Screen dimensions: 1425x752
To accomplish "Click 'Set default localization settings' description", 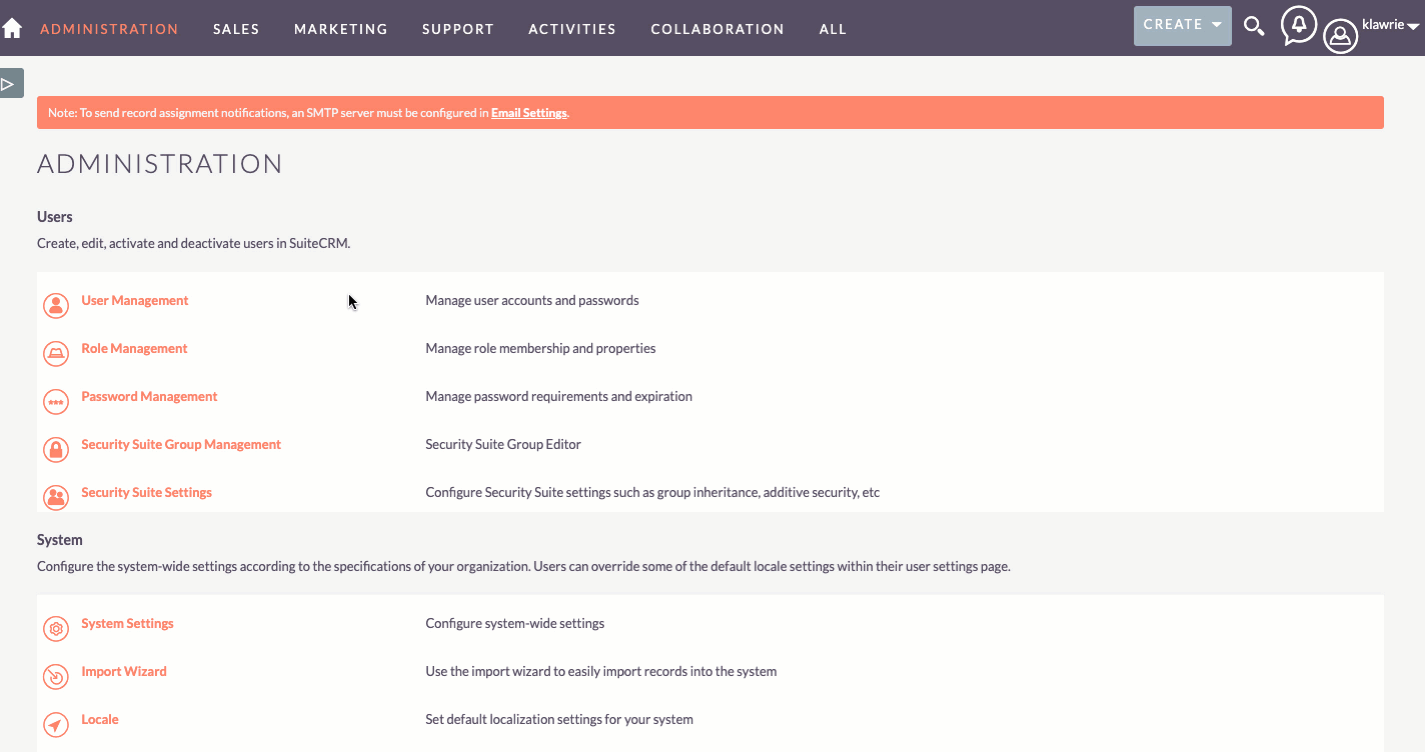I will coord(559,719).
